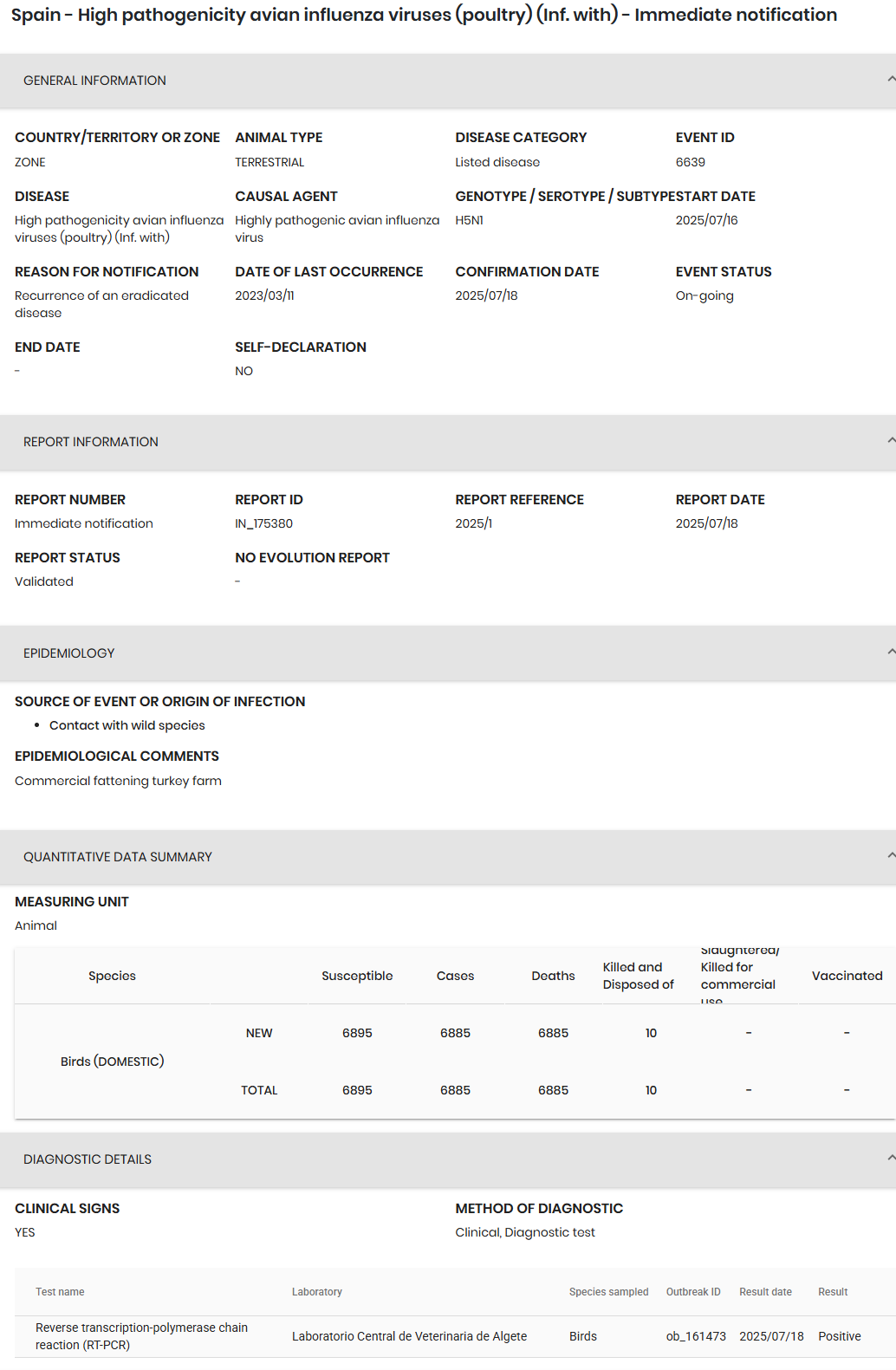
Task: Toggle the Quantitative Data Summary chevron icon
Action: coord(890,856)
